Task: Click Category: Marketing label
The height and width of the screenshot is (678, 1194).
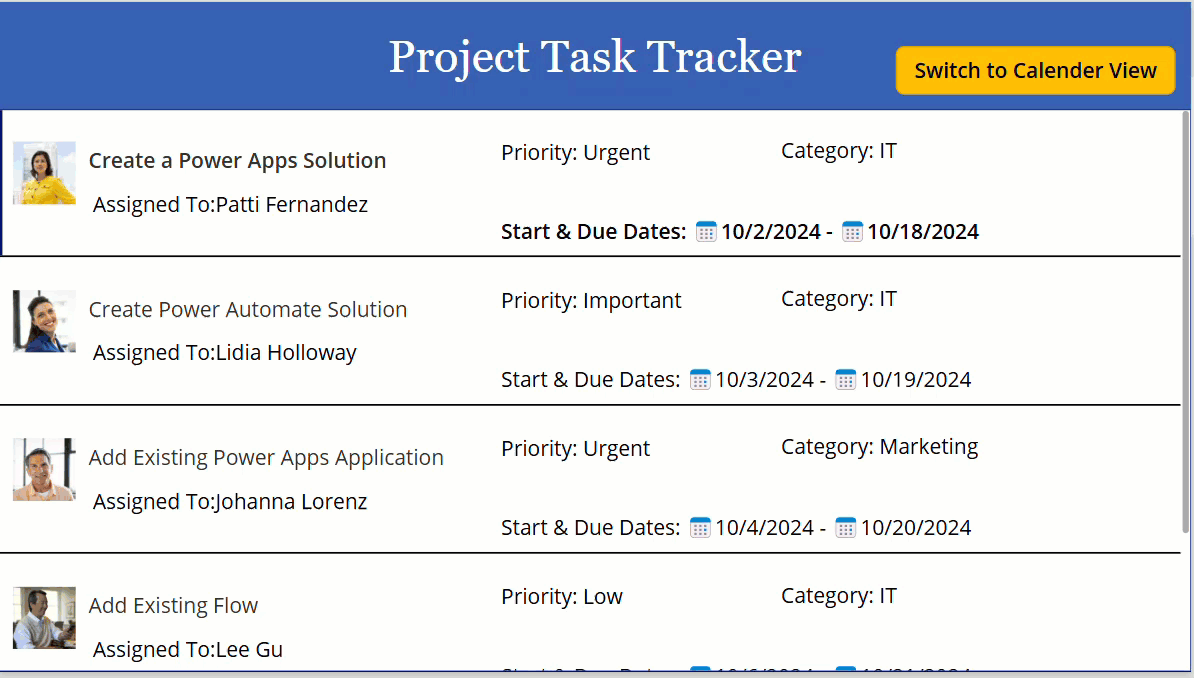Action: click(880, 446)
